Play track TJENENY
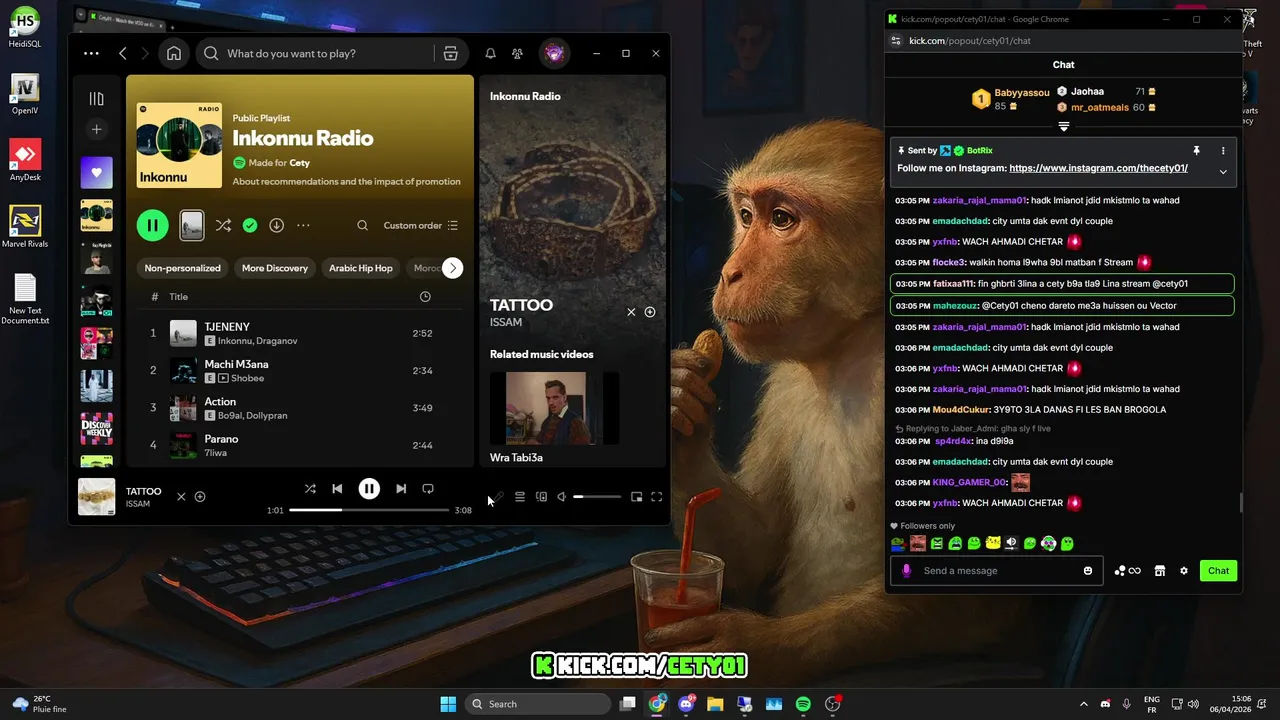This screenshot has height=720, width=1280. (300, 333)
